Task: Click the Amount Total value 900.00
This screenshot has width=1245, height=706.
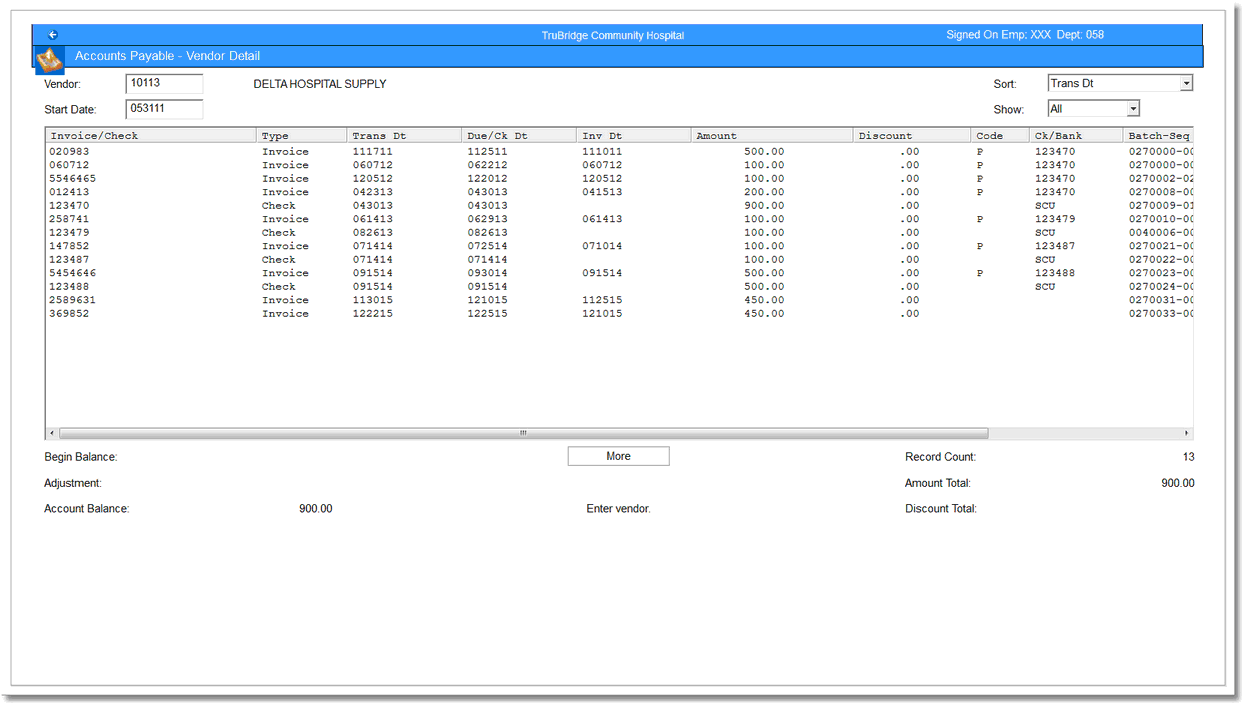Action: point(1177,483)
